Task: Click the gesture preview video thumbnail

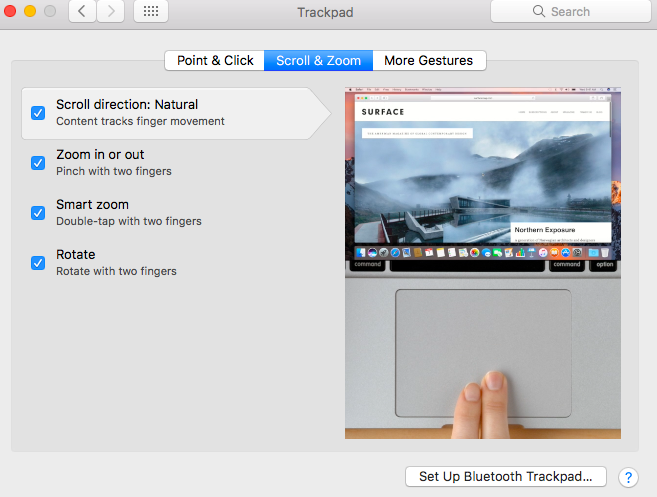Action: 483,263
